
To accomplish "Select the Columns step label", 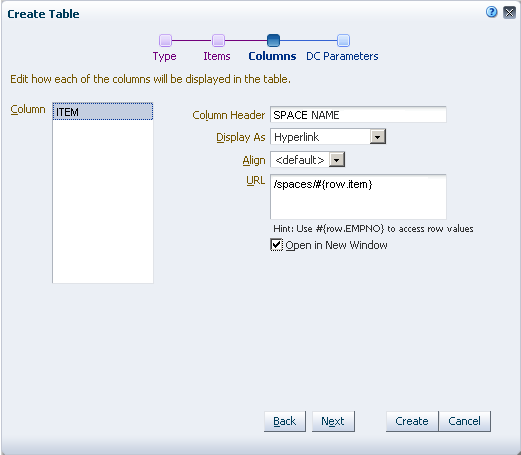I will 272,56.
